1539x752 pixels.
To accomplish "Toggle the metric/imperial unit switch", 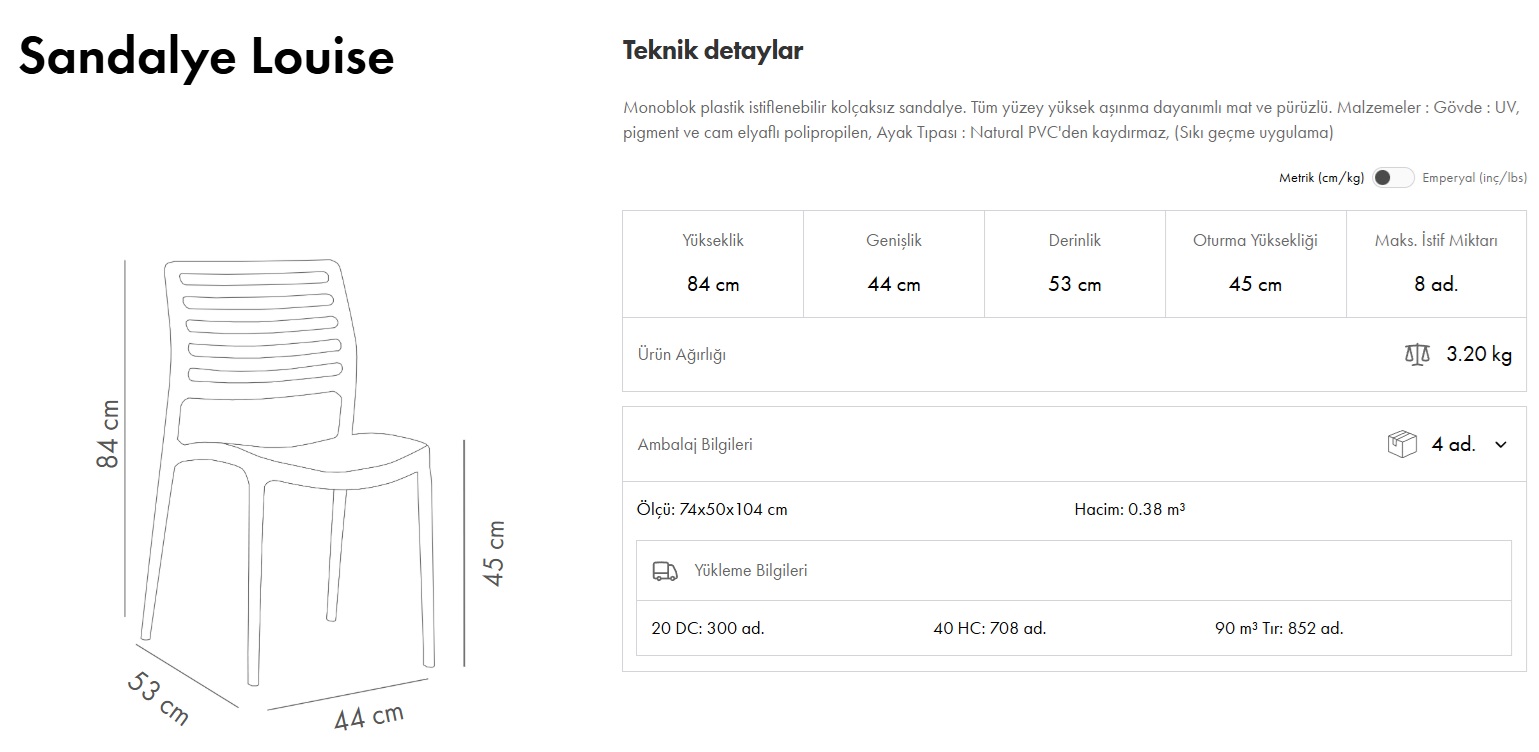I will click(x=1393, y=178).
